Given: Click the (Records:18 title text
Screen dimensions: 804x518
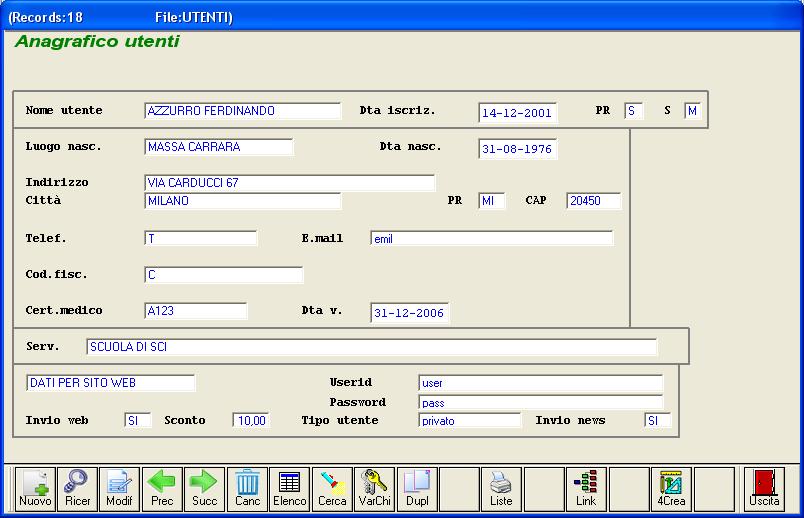Looking at the screenshot, I should coord(46,17).
